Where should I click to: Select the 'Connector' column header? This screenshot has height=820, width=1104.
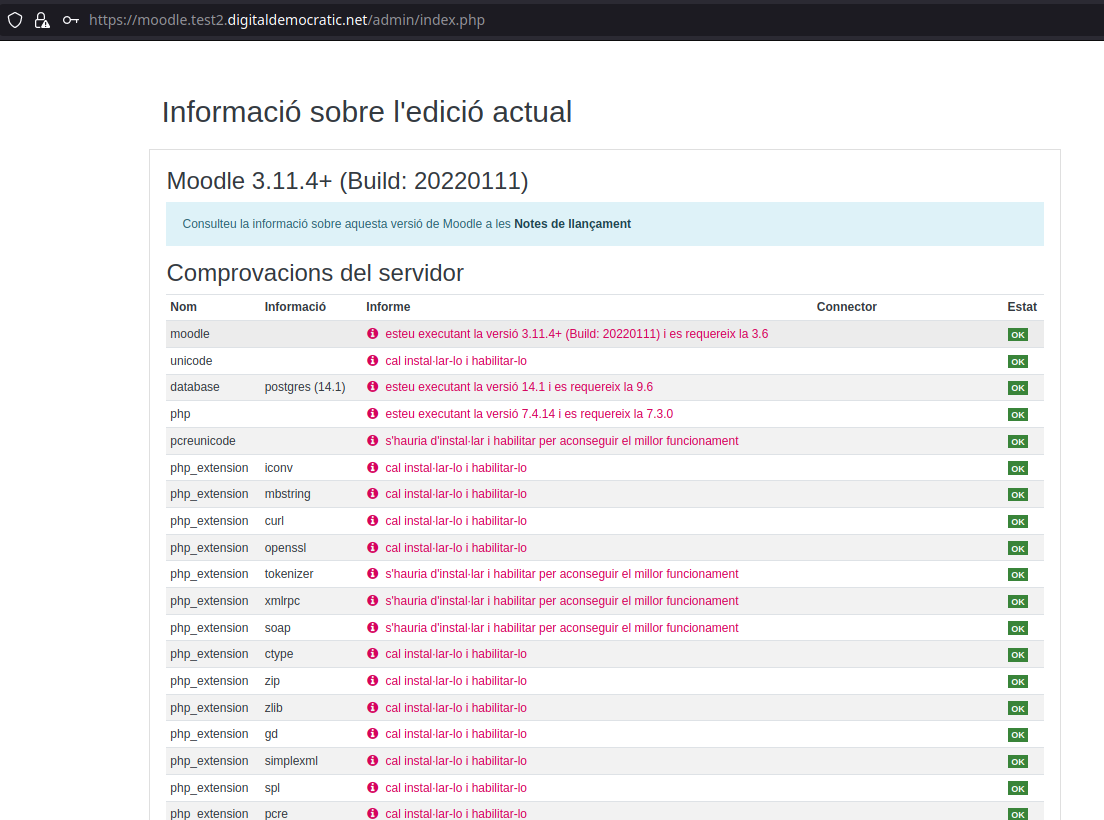pyautogui.click(x=846, y=307)
